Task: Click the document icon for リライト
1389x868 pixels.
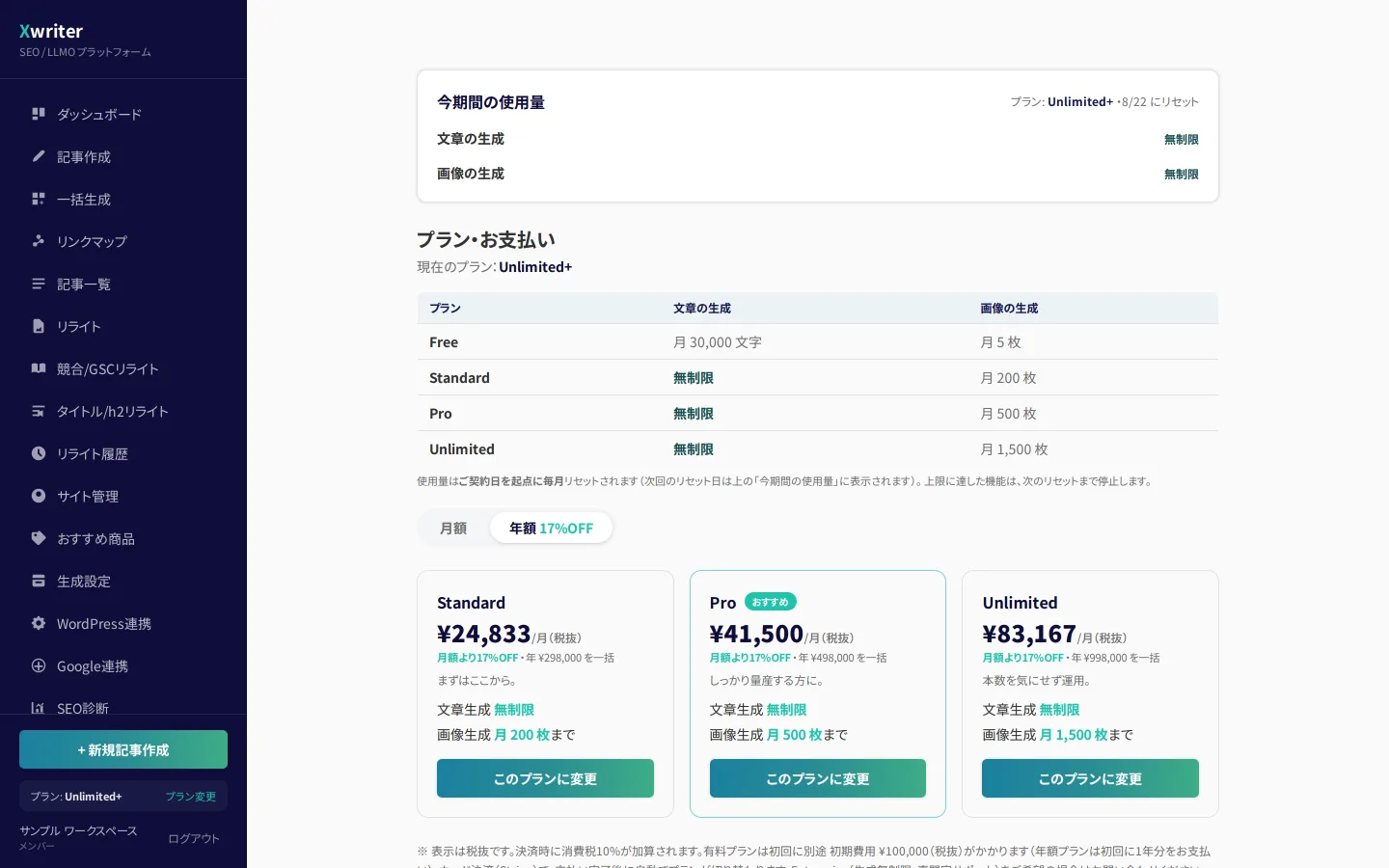Action: click(x=39, y=326)
